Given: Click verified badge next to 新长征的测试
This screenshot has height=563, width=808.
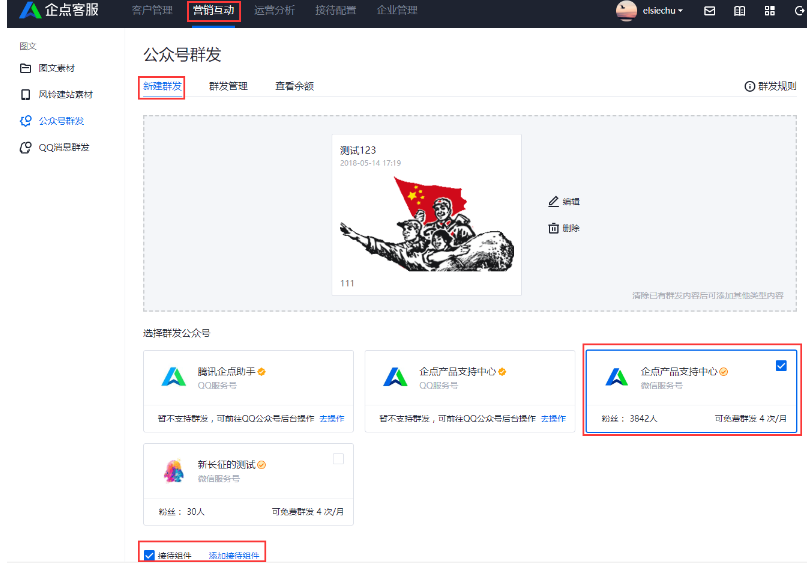Looking at the screenshot, I should [x=262, y=465].
